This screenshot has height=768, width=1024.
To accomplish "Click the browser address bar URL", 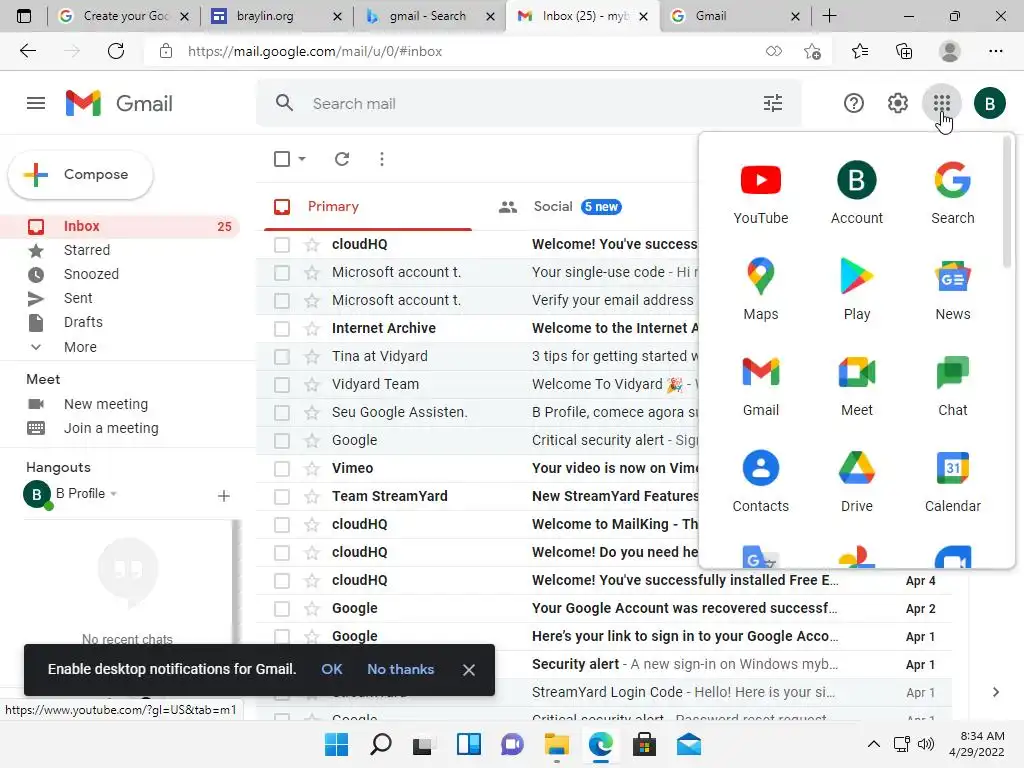I will click(315, 51).
